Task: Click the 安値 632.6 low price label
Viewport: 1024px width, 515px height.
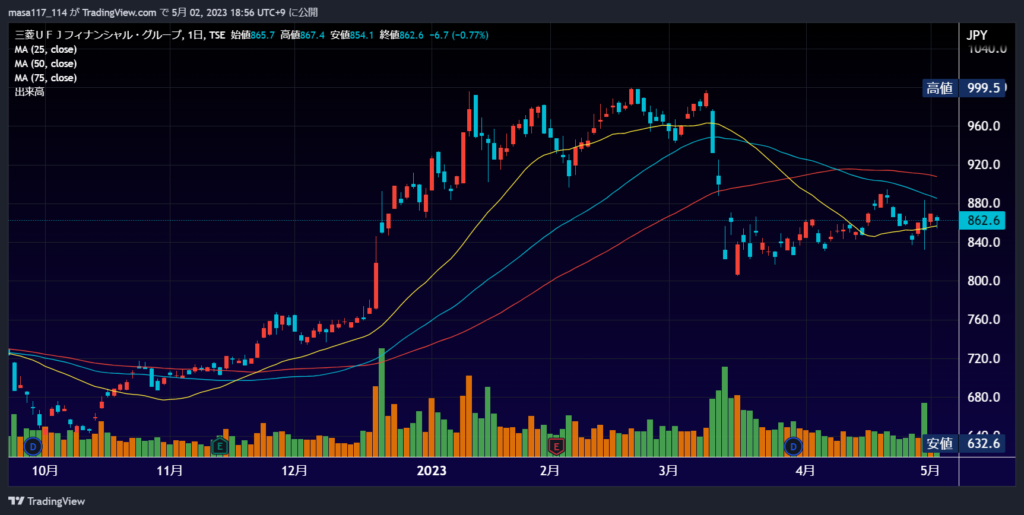Action: 962,445
